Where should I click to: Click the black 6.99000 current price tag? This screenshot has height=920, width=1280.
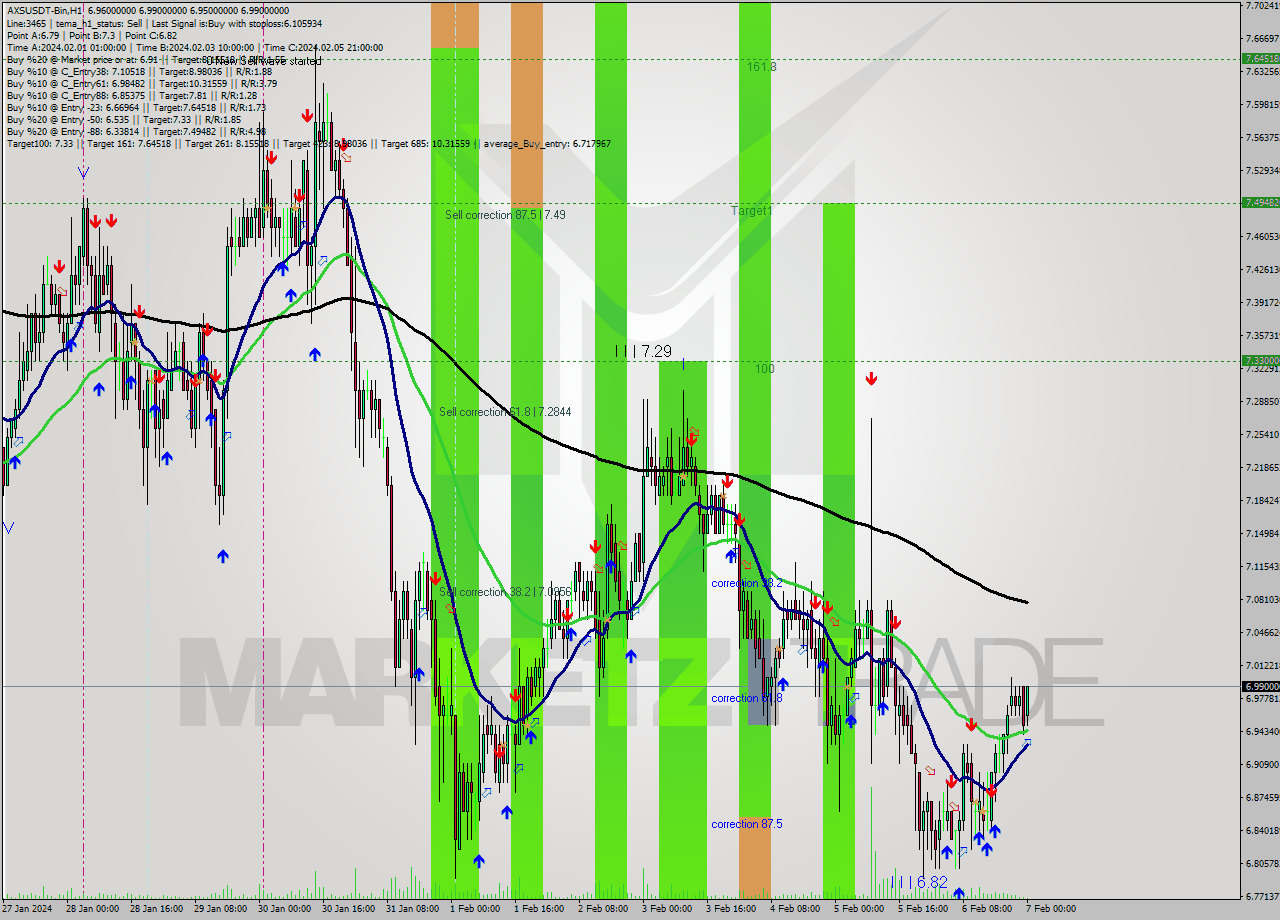[1260, 686]
